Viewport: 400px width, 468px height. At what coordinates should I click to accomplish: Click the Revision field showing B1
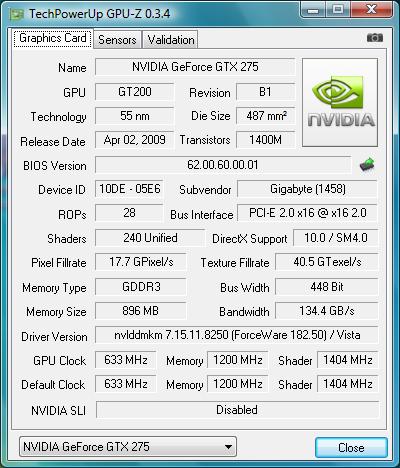click(x=266, y=92)
